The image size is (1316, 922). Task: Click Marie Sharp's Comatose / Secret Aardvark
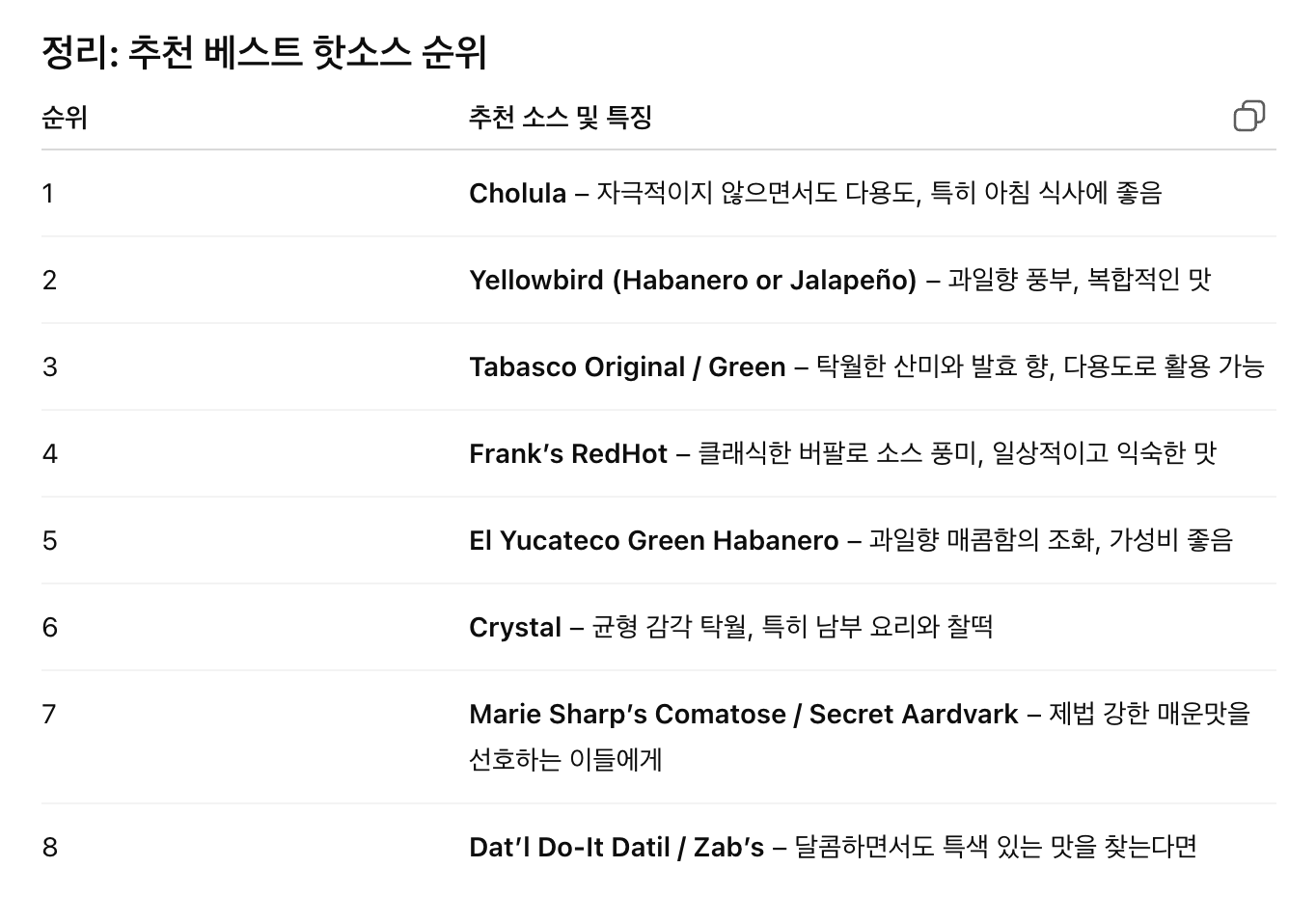[x=744, y=714]
